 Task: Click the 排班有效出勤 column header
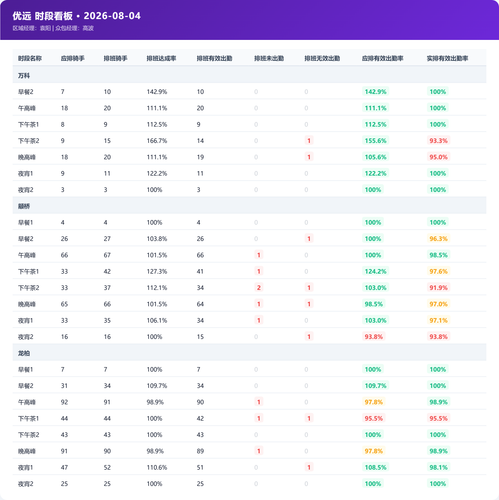214,58
